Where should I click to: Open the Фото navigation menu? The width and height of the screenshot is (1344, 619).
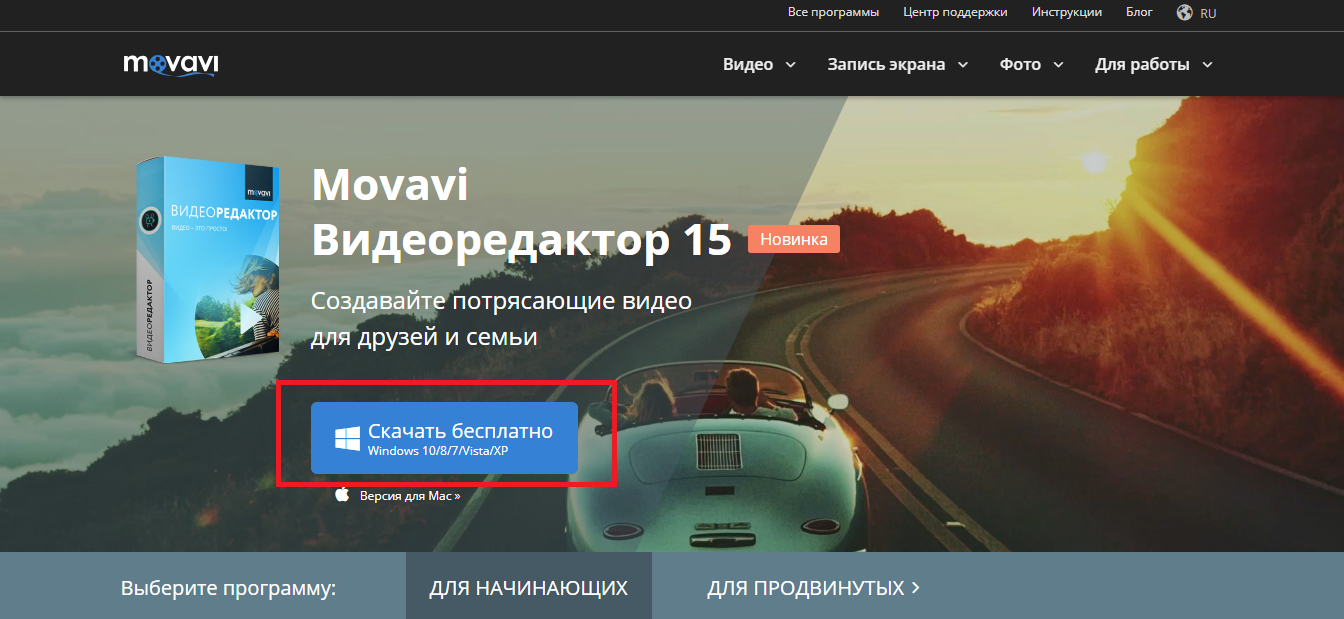(x=1020, y=64)
